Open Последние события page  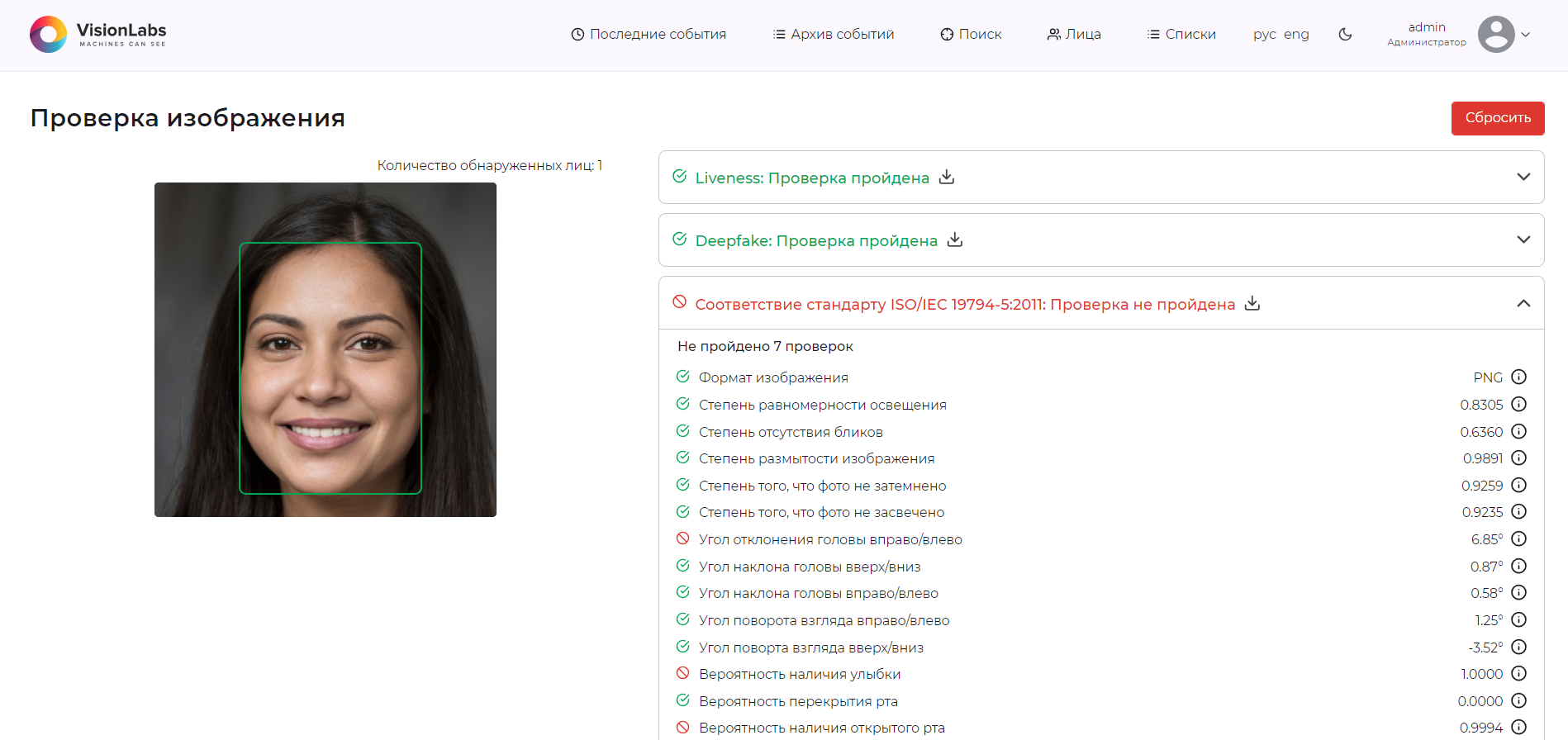click(649, 34)
